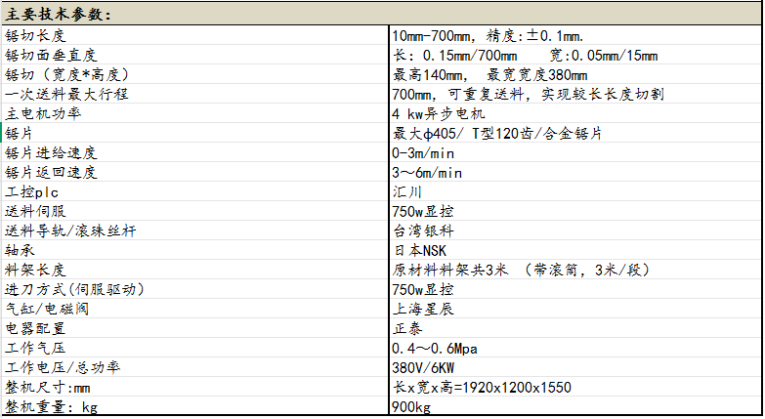765x419 pixels.
Task: Select the 锯切面垂直度 label cell
Action: tap(50, 55)
